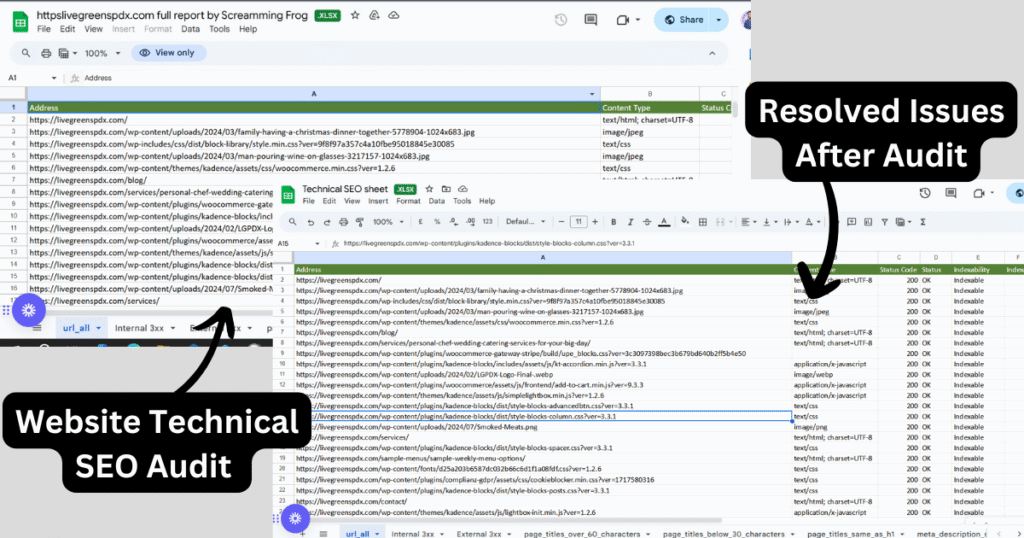The width and height of the screenshot is (1024, 538).
Task: Open comments in the full report window
Action: (590, 20)
